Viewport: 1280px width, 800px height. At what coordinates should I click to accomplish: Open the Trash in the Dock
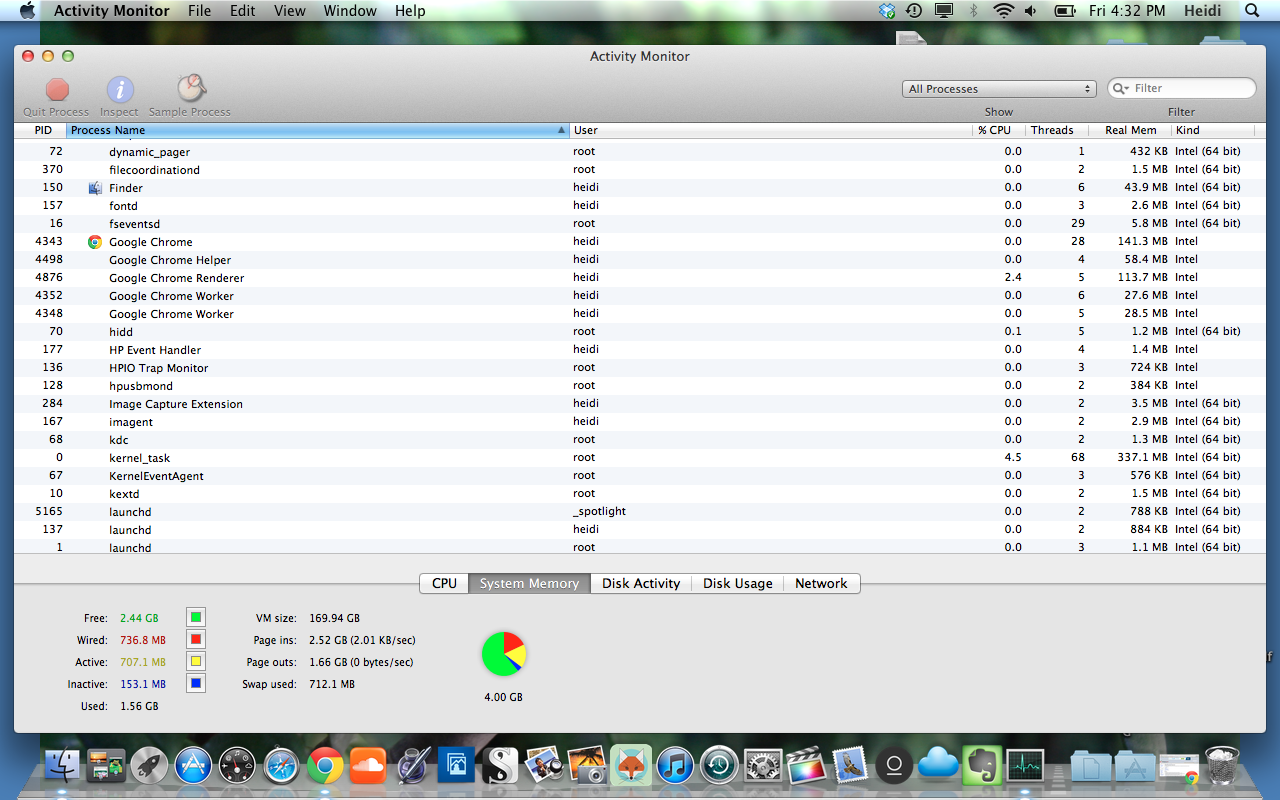1222,766
